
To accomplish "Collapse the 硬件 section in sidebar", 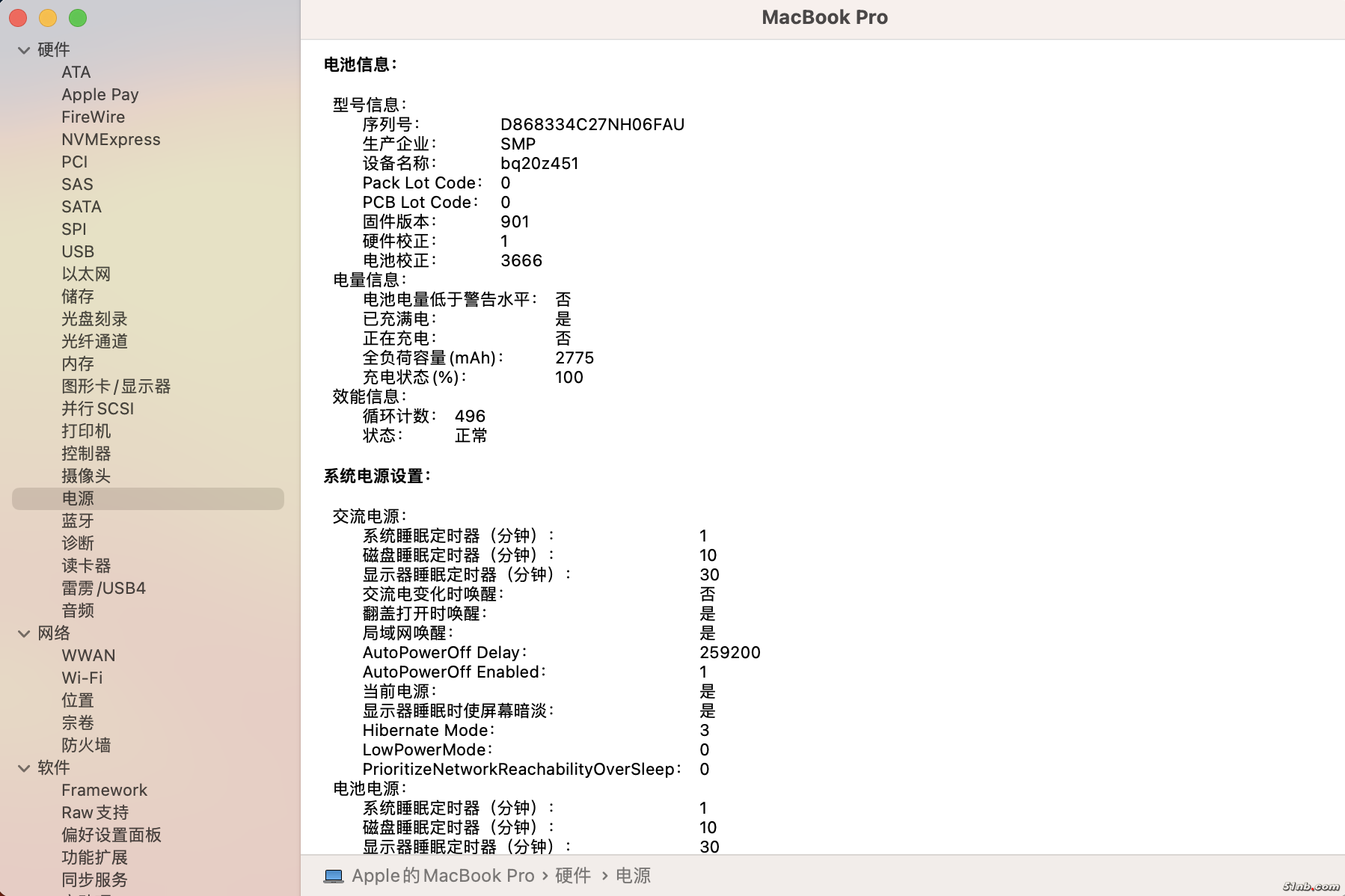I will coord(24,50).
